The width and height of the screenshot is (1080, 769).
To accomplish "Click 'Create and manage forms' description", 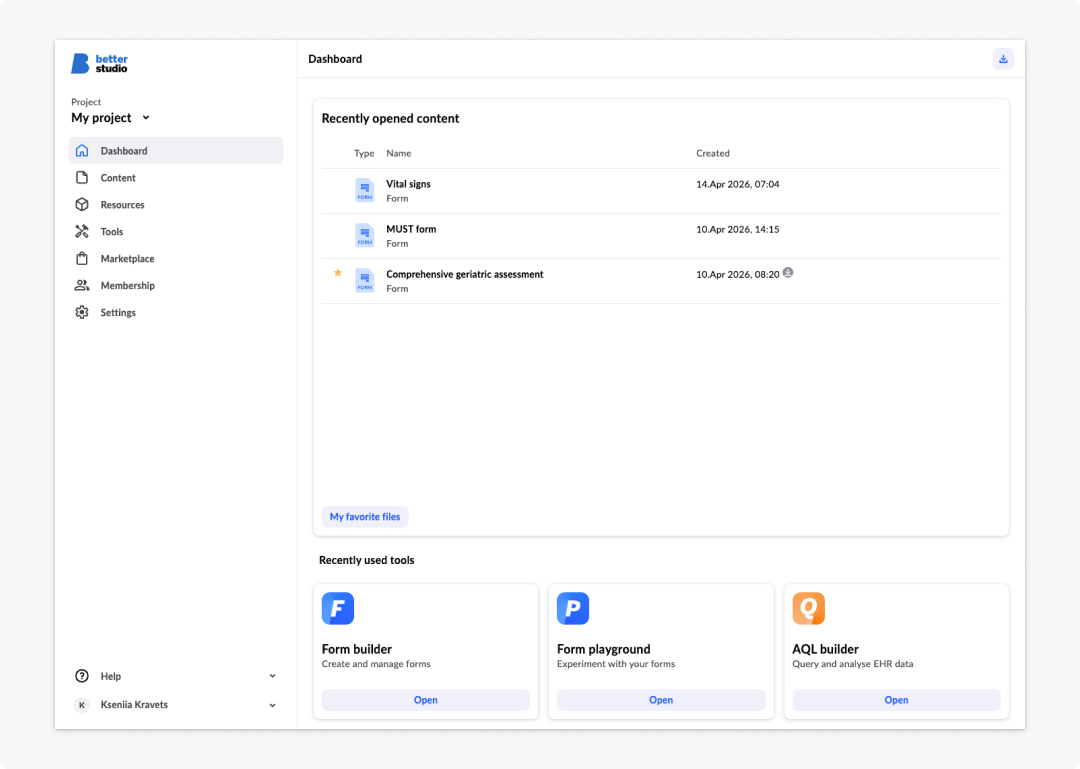I will tap(375, 664).
